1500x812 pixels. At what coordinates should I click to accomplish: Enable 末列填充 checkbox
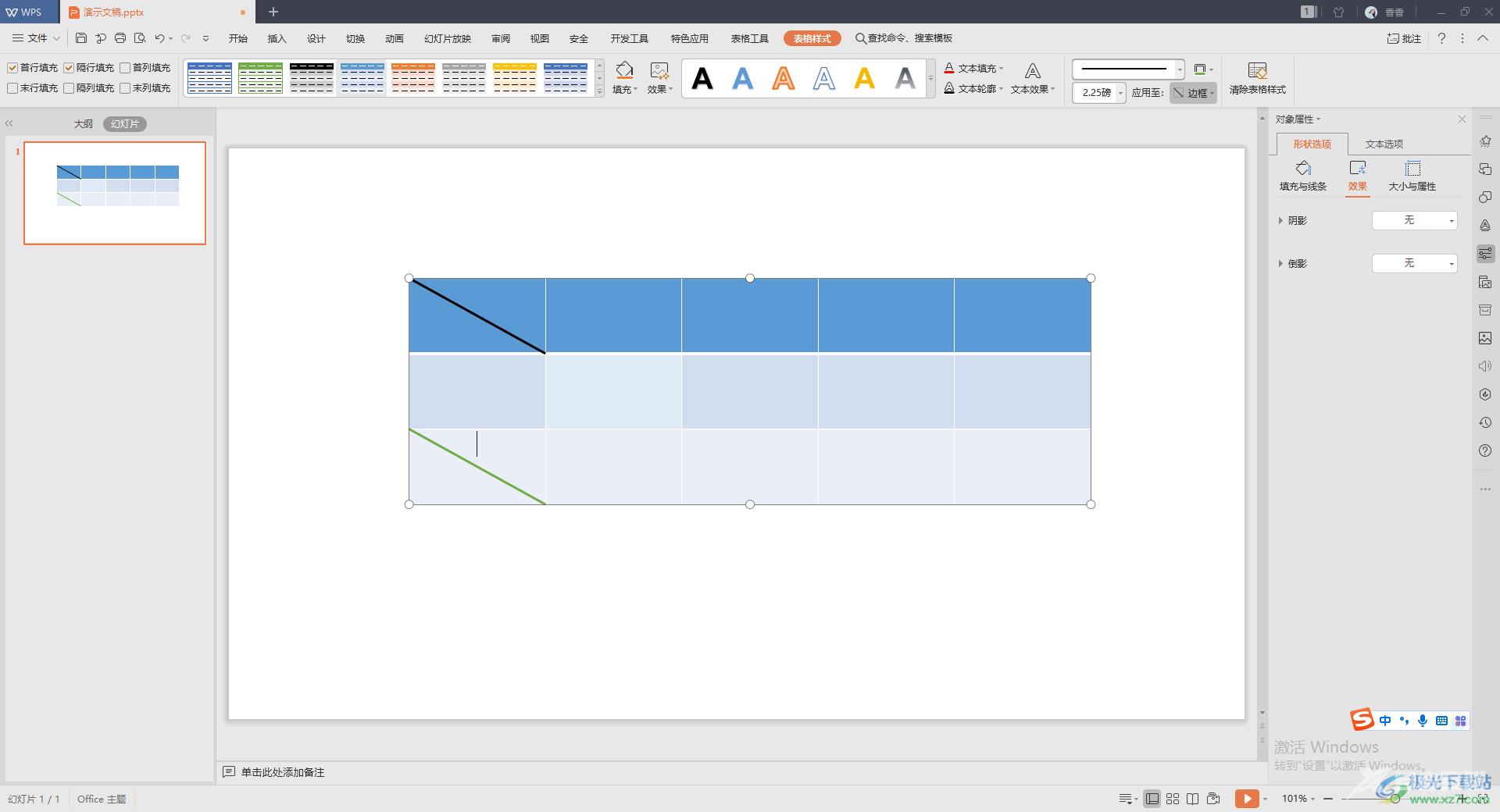tap(125, 88)
